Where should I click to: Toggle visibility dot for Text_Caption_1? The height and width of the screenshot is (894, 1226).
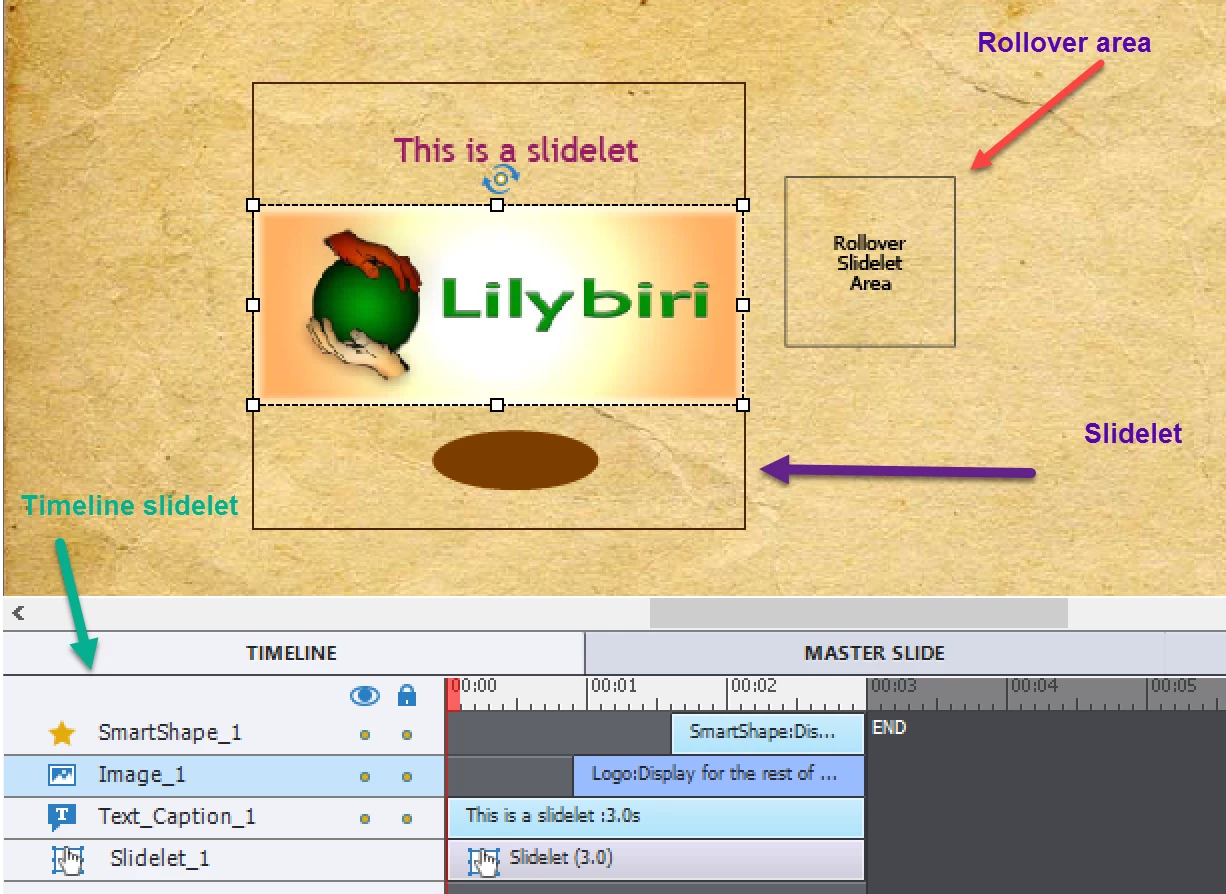(365, 819)
